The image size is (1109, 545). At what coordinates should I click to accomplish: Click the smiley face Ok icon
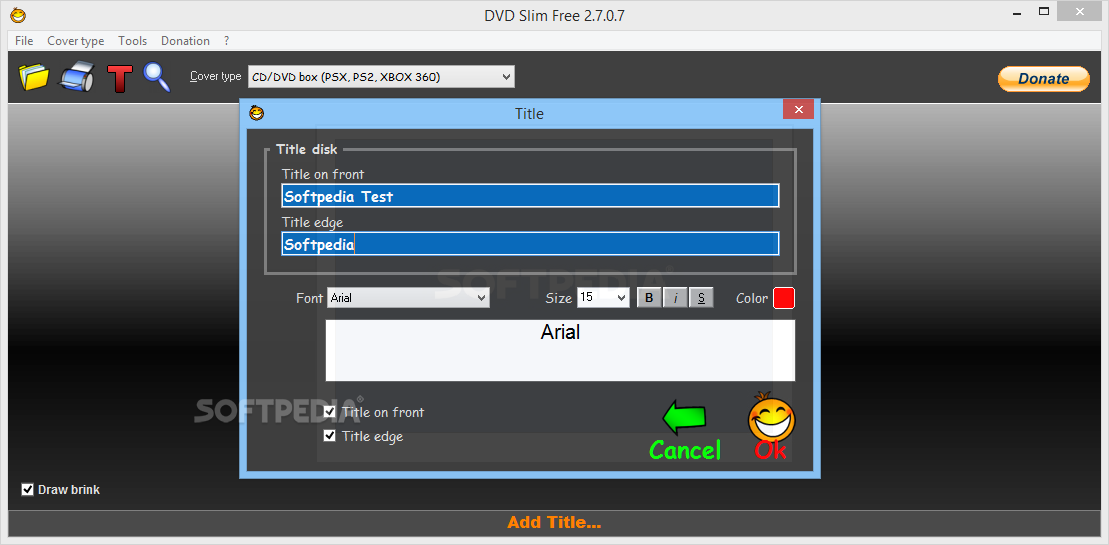pos(772,416)
